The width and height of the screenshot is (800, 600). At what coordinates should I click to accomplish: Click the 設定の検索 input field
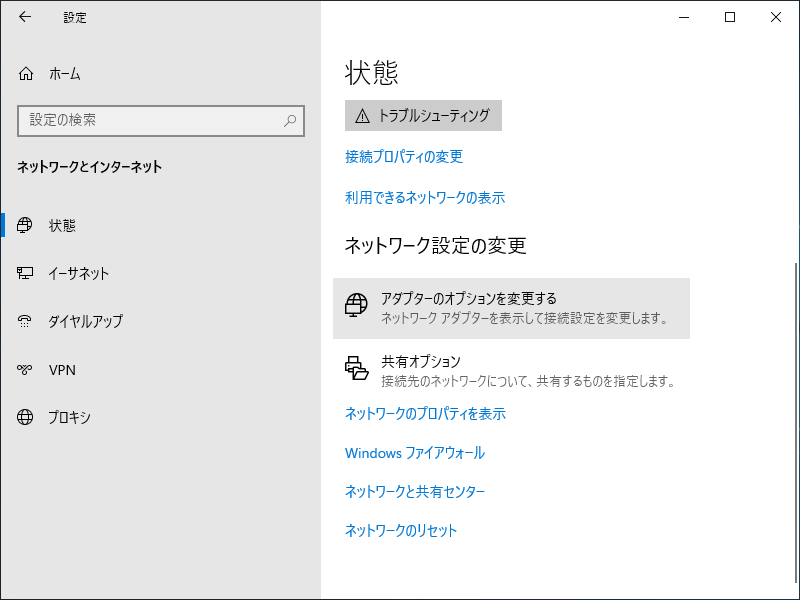(x=161, y=121)
